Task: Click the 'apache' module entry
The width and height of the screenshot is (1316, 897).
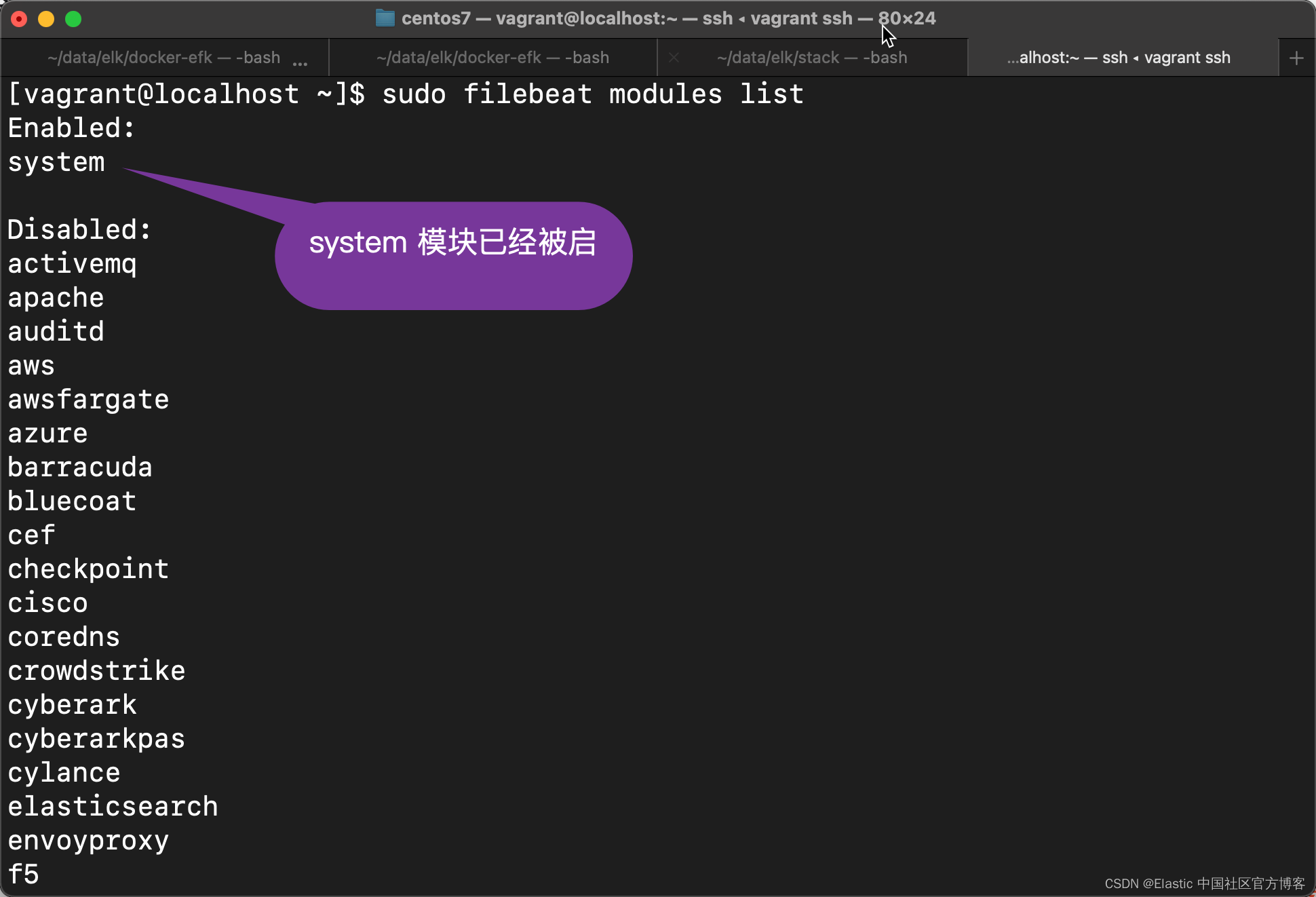Action: [56, 298]
